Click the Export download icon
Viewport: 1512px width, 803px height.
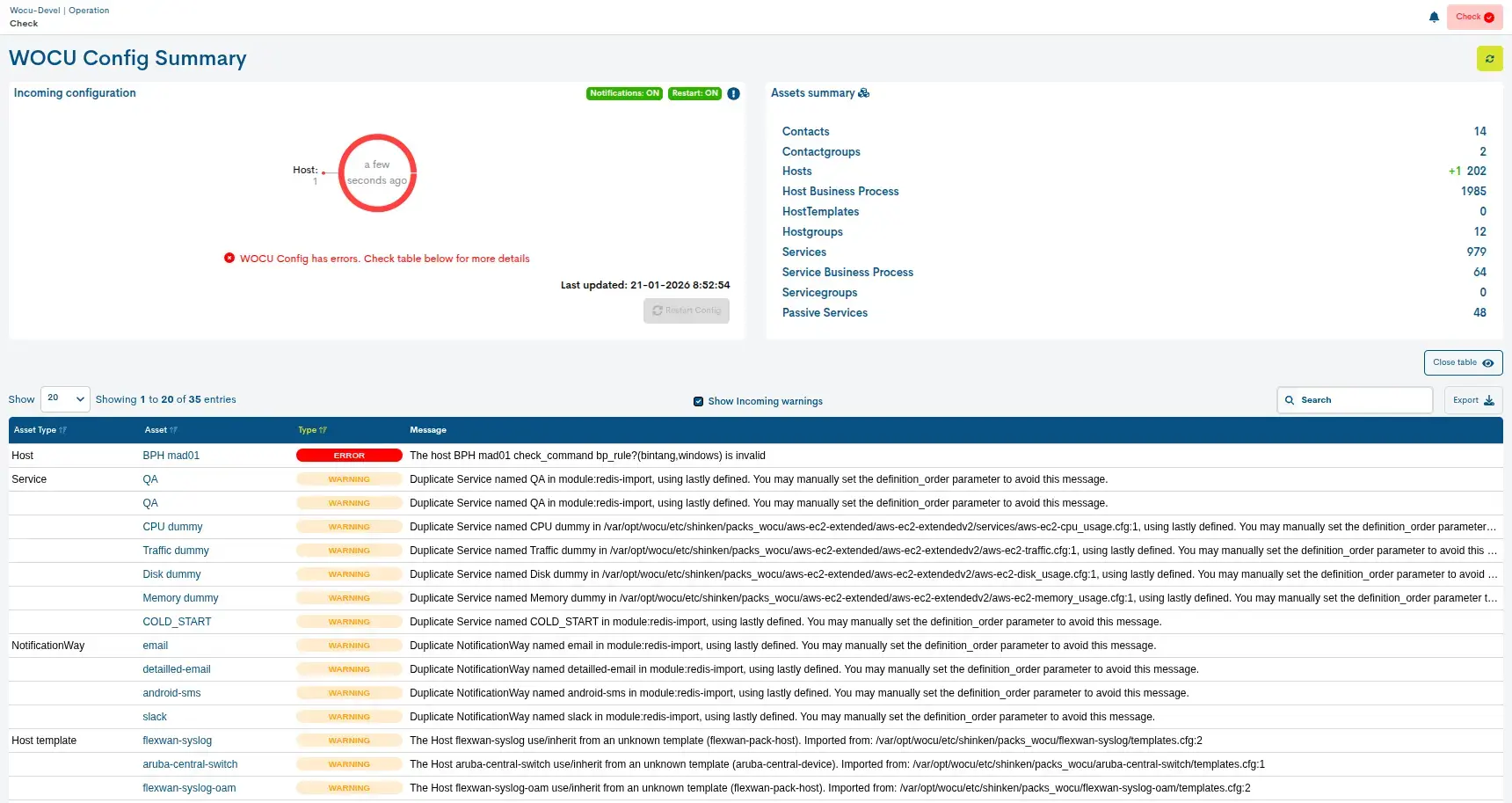[1488, 400]
